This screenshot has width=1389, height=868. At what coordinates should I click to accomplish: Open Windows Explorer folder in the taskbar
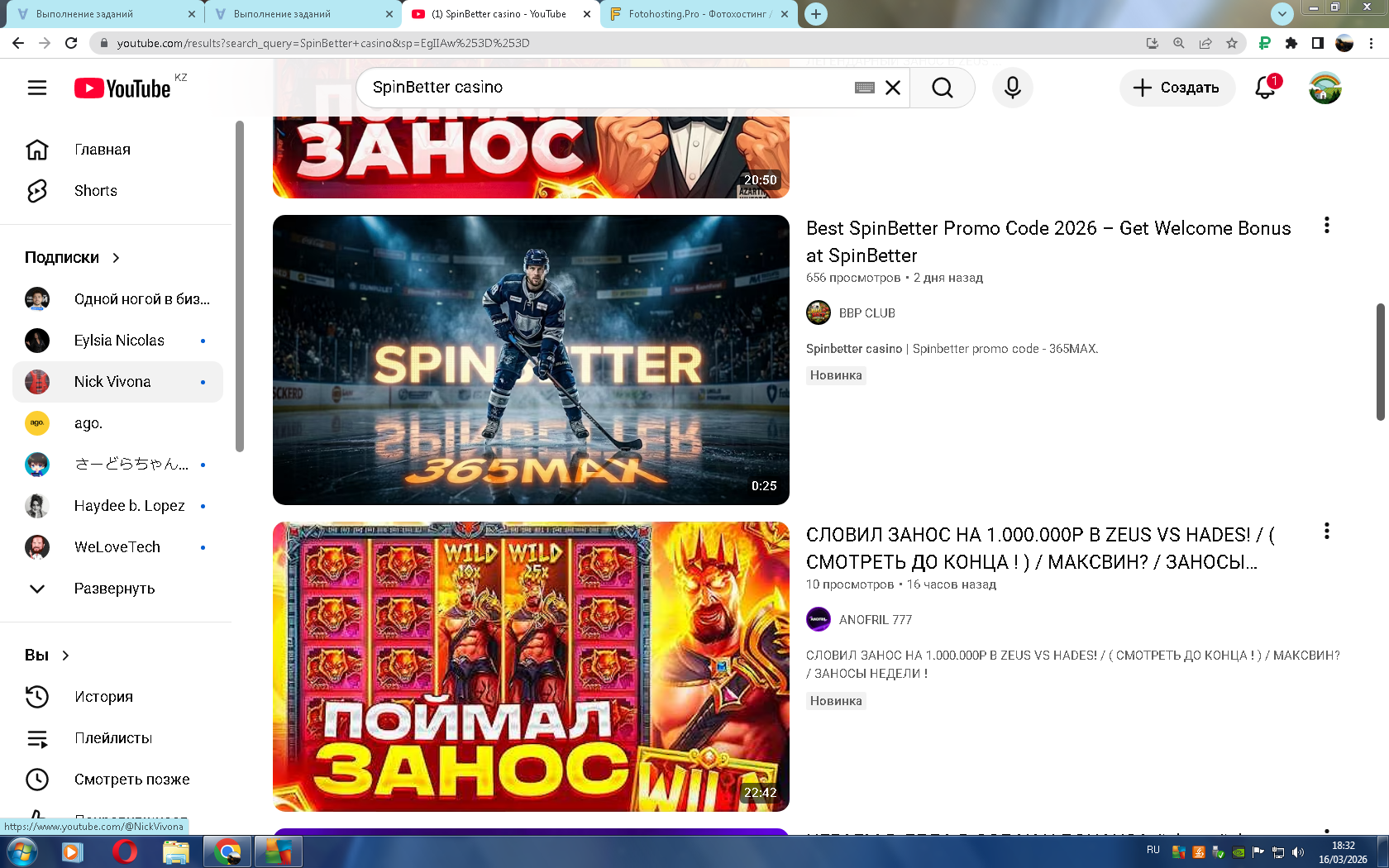[175, 851]
